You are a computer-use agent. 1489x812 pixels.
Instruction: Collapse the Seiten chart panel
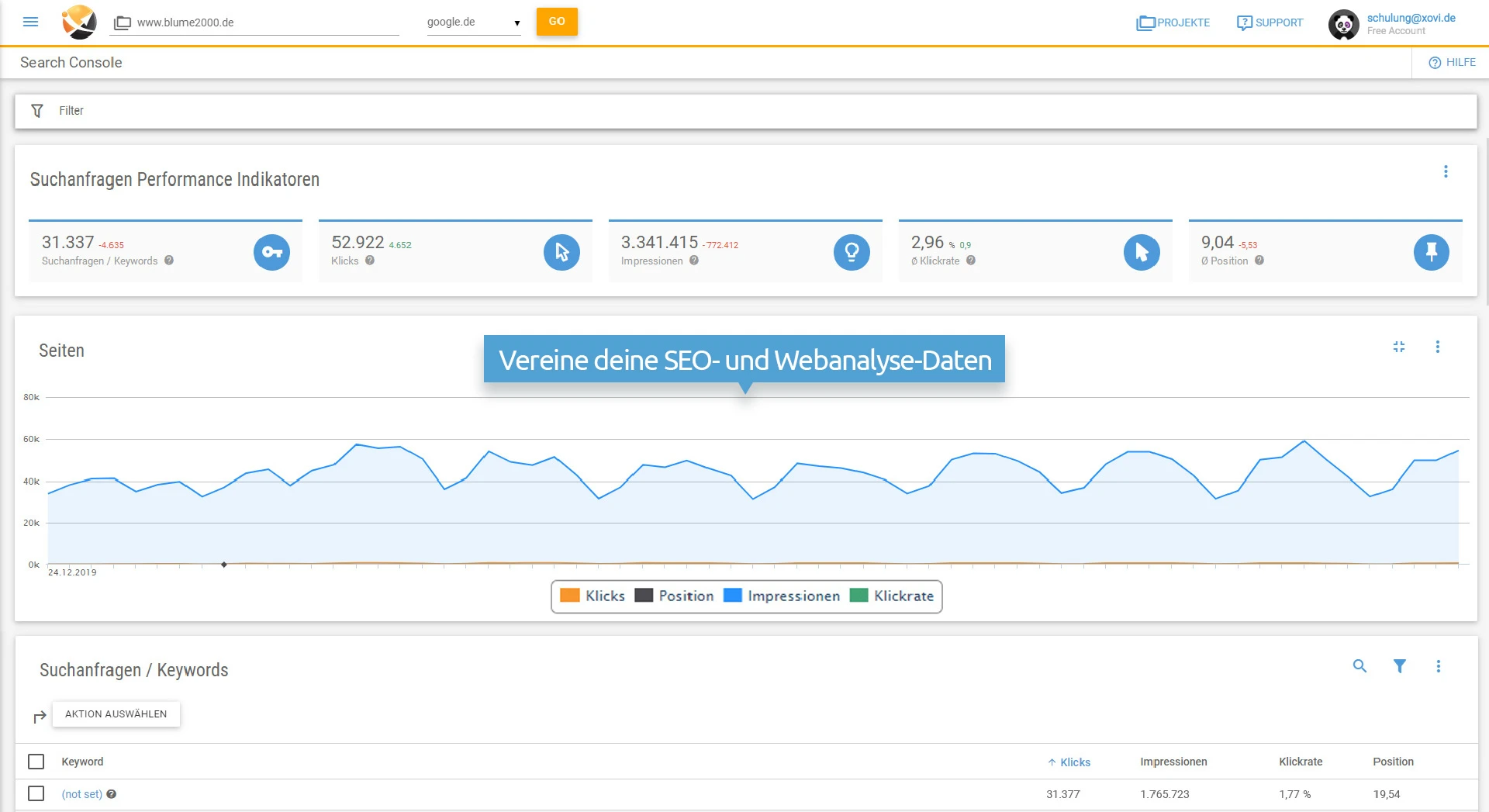point(1399,347)
